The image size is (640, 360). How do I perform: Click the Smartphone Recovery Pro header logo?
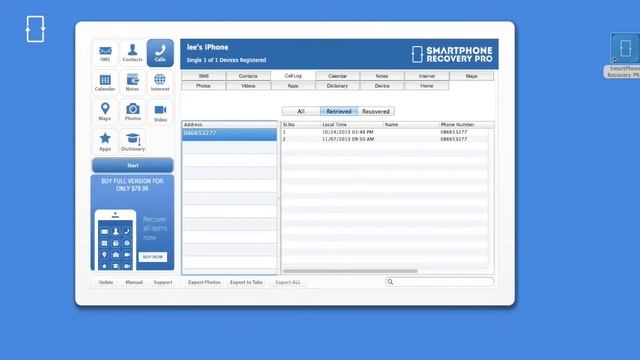[452, 54]
